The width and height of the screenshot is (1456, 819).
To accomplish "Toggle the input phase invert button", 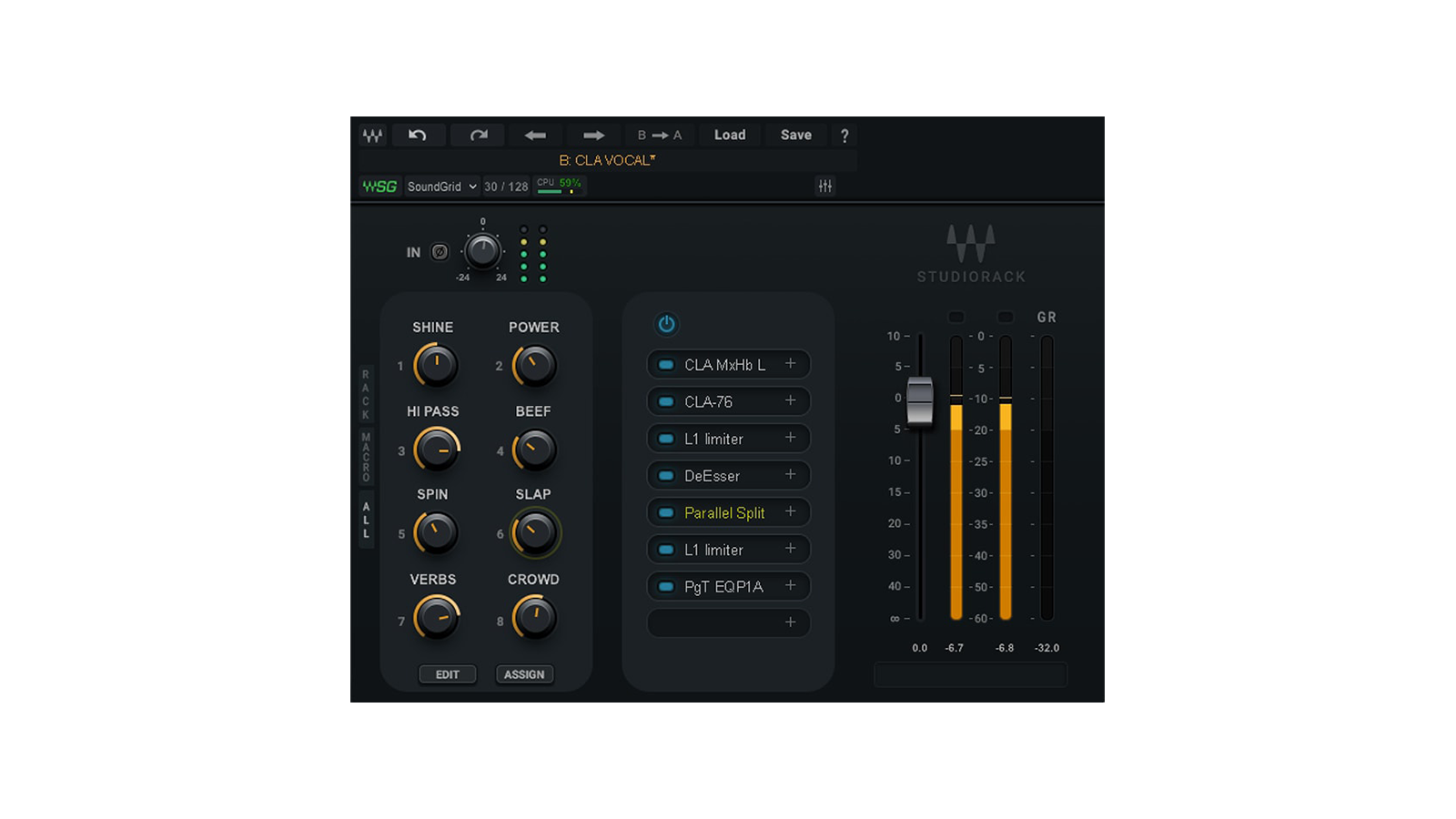I will click(x=440, y=252).
